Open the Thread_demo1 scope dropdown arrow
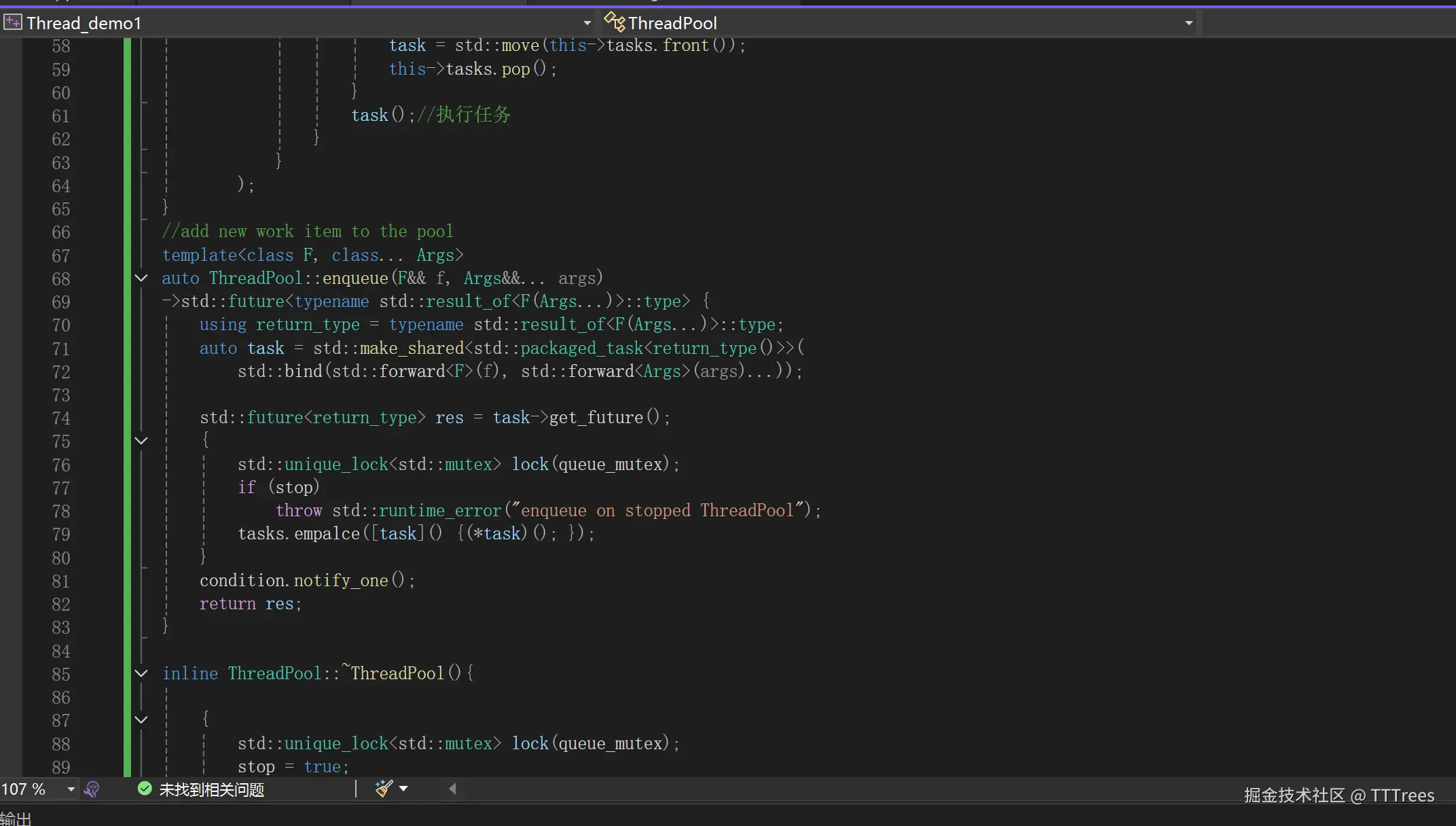Viewport: 1456px width, 826px height. (587, 23)
